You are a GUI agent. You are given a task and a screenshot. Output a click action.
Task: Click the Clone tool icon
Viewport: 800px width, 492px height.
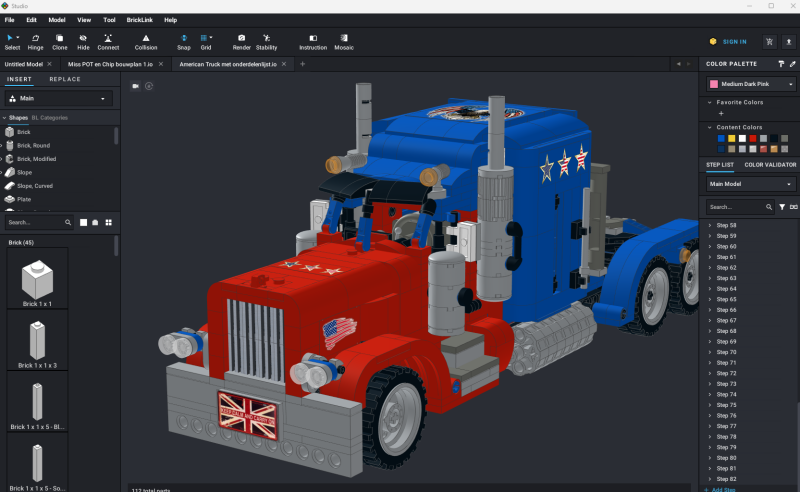[60, 41]
